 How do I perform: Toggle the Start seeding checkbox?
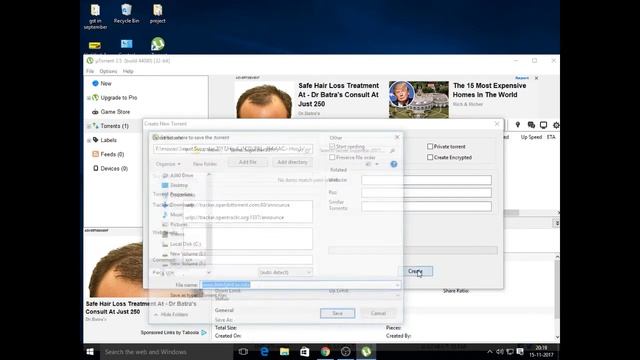coord(332,146)
